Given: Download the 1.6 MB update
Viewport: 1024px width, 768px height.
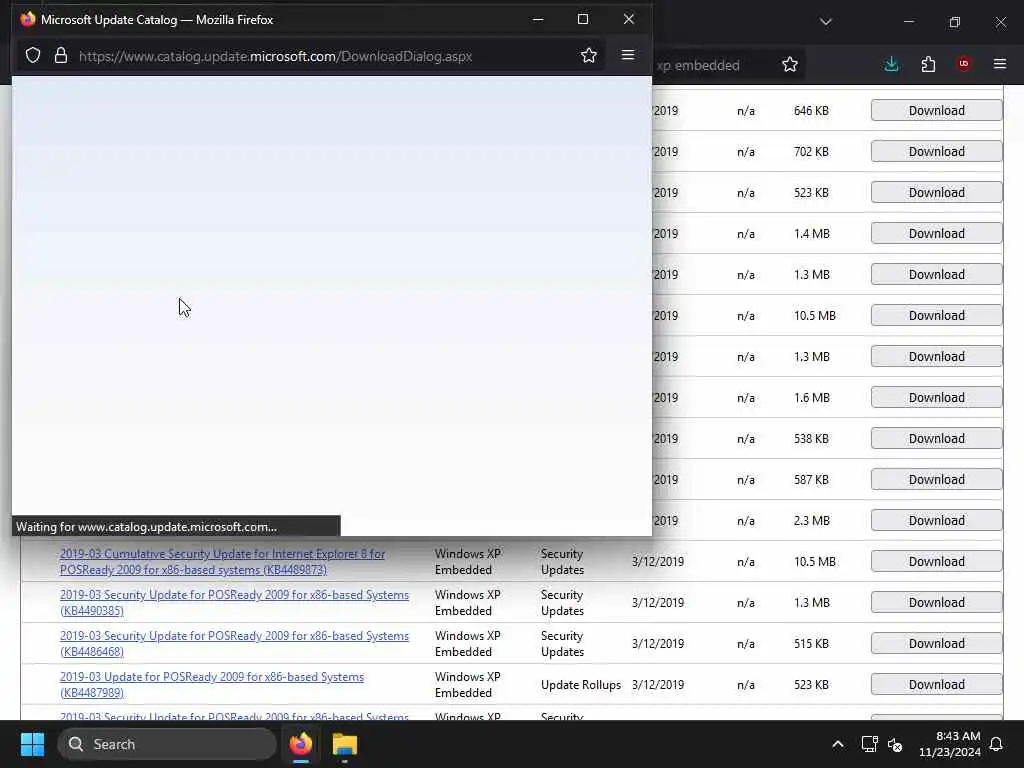Looking at the screenshot, I should click(936, 398).
